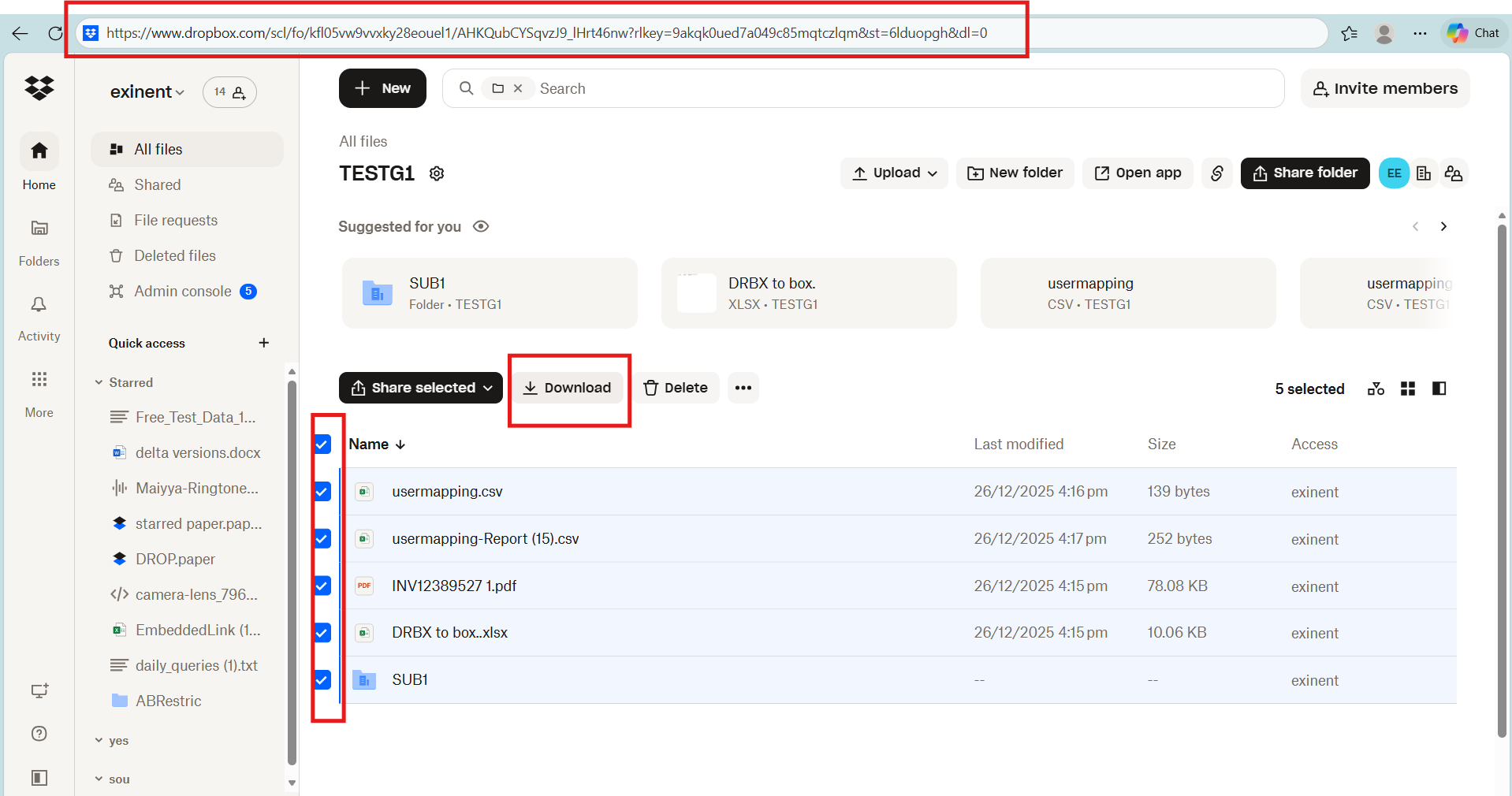1512x796 pixels.
Task: Open the copy link icon beside Share folder
Action: click(1216, 173)
